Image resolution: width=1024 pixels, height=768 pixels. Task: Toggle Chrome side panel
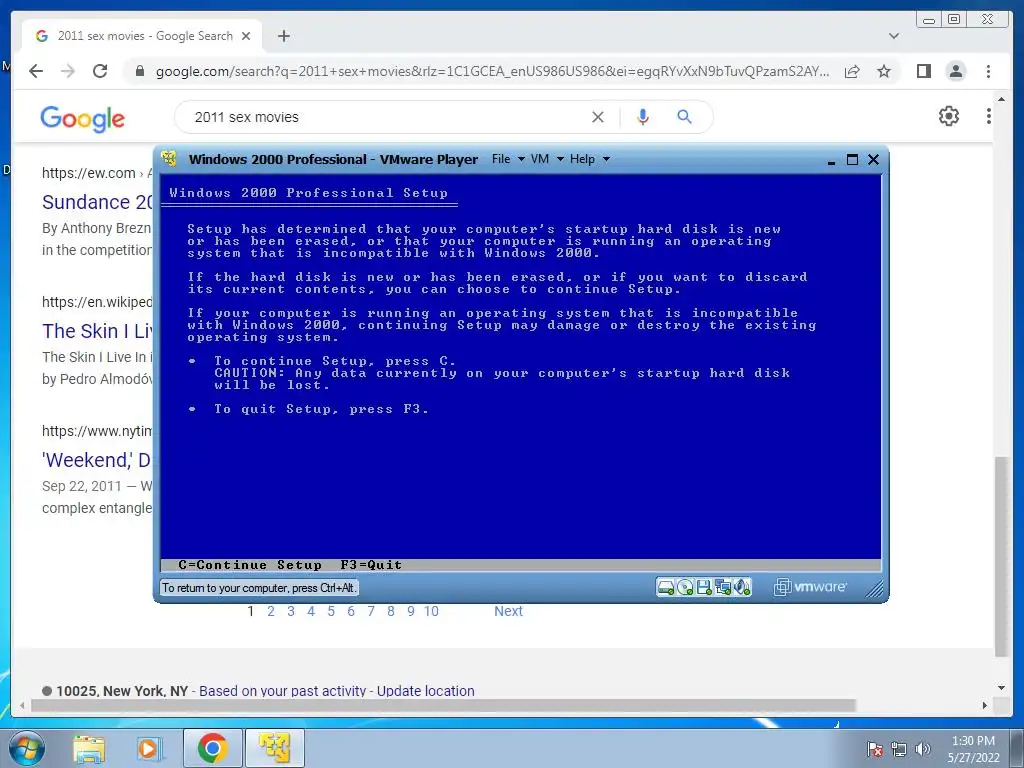tap(923, 71)
